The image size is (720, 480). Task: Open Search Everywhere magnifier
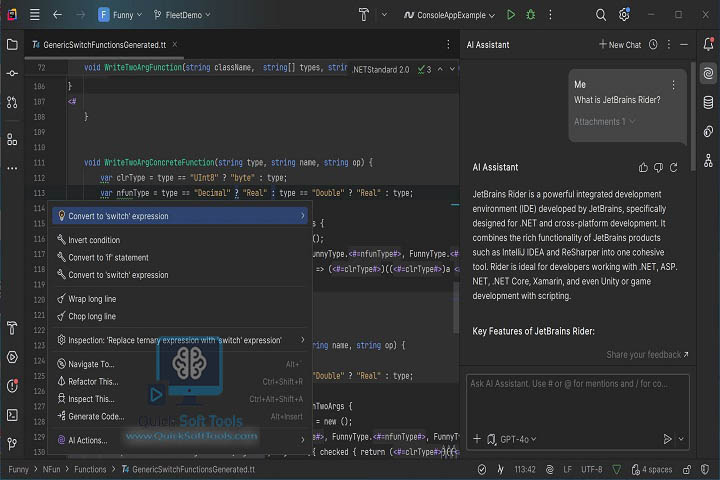tap(601, 15)
